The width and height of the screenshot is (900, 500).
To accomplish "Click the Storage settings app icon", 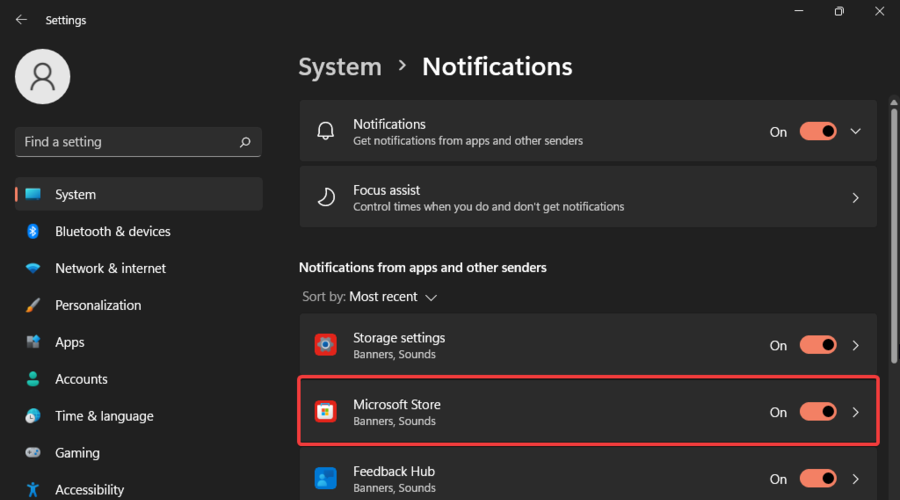I will pyautogui.click(x=326, y=345).
